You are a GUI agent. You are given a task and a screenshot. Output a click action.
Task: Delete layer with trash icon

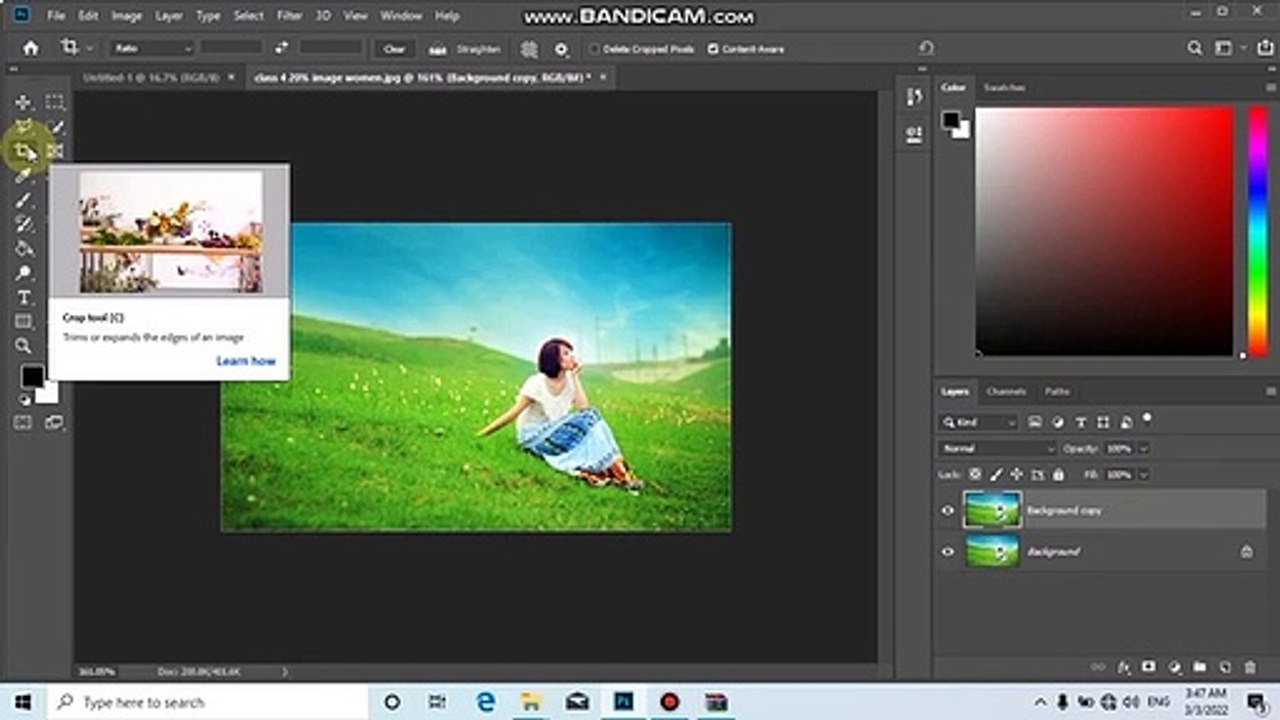[x=1250, y=667]
